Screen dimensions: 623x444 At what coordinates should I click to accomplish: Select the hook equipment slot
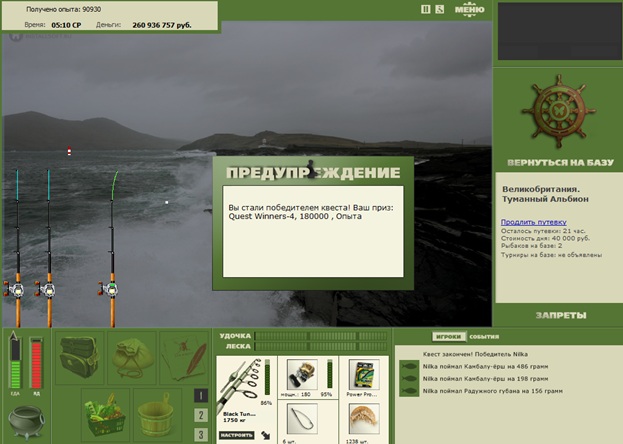302,419
